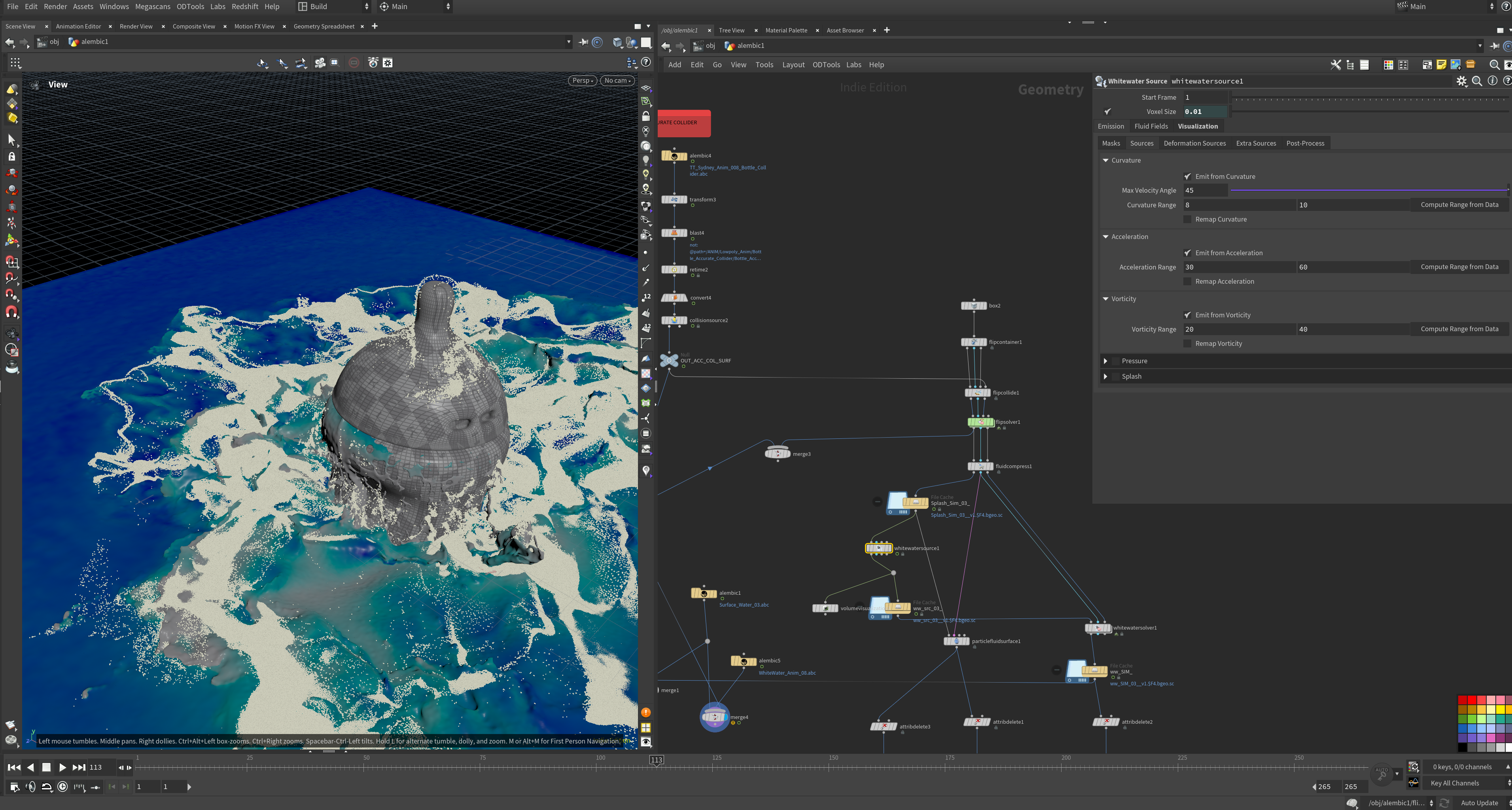
Task: Click the Geometry selection mode icon
Action: pyautogui.click(x=12, y=103)
